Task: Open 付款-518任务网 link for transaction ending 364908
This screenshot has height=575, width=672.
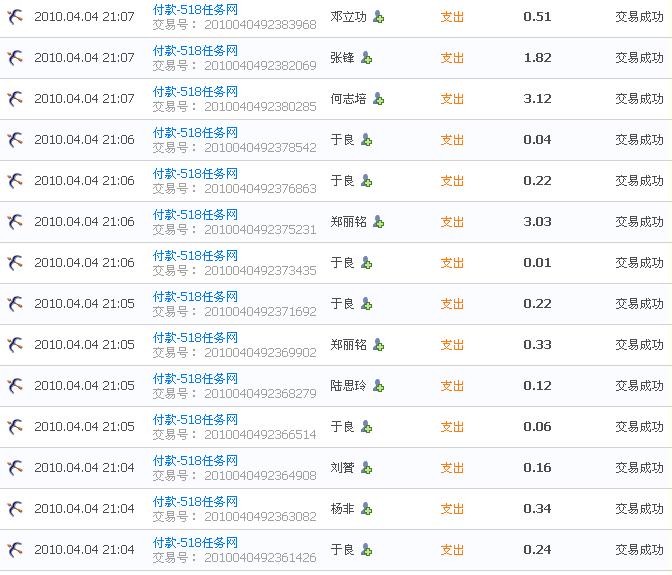Action: click(195, 460)
